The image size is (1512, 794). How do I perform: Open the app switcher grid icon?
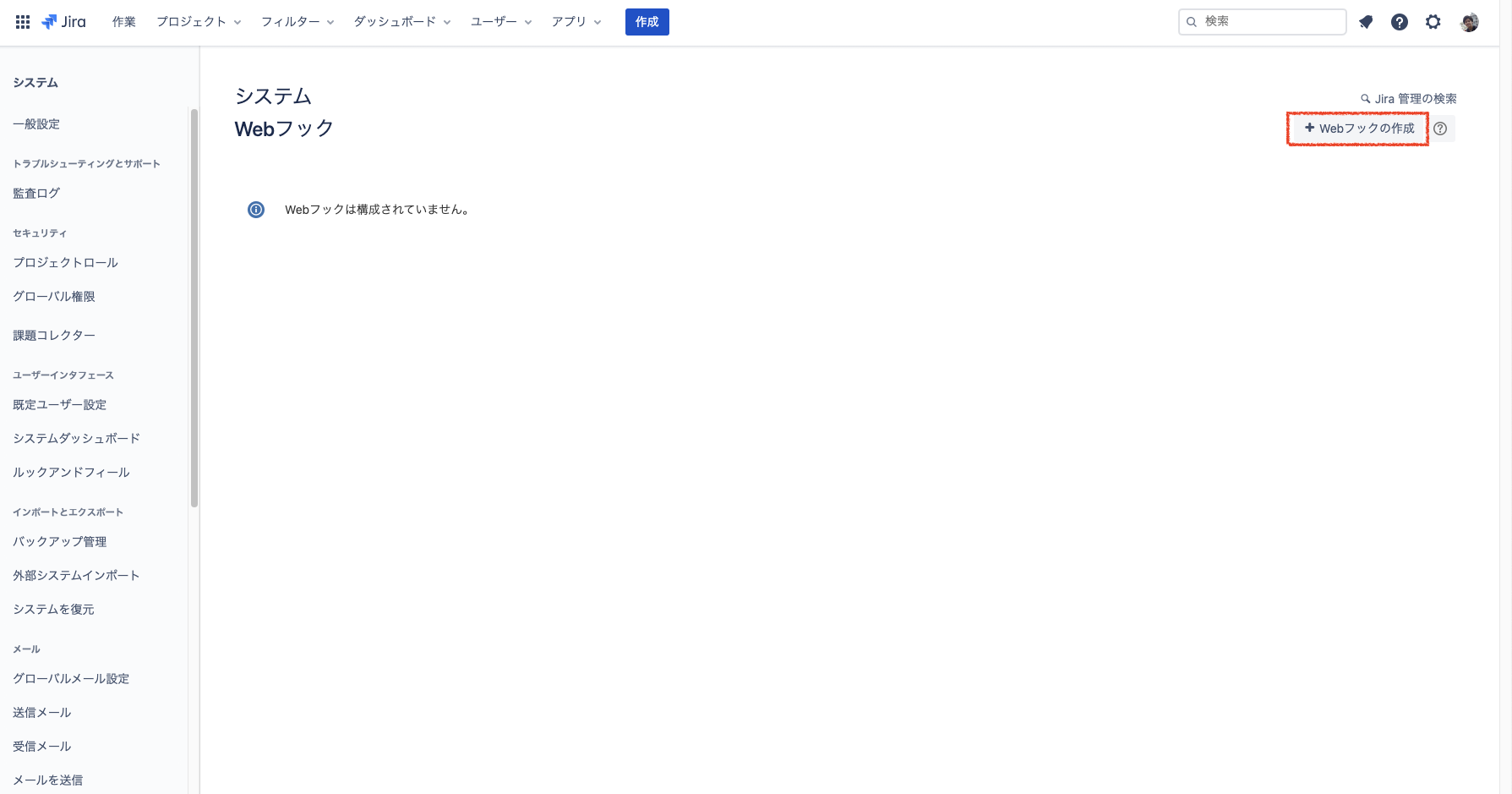click(x=23, y=22)
